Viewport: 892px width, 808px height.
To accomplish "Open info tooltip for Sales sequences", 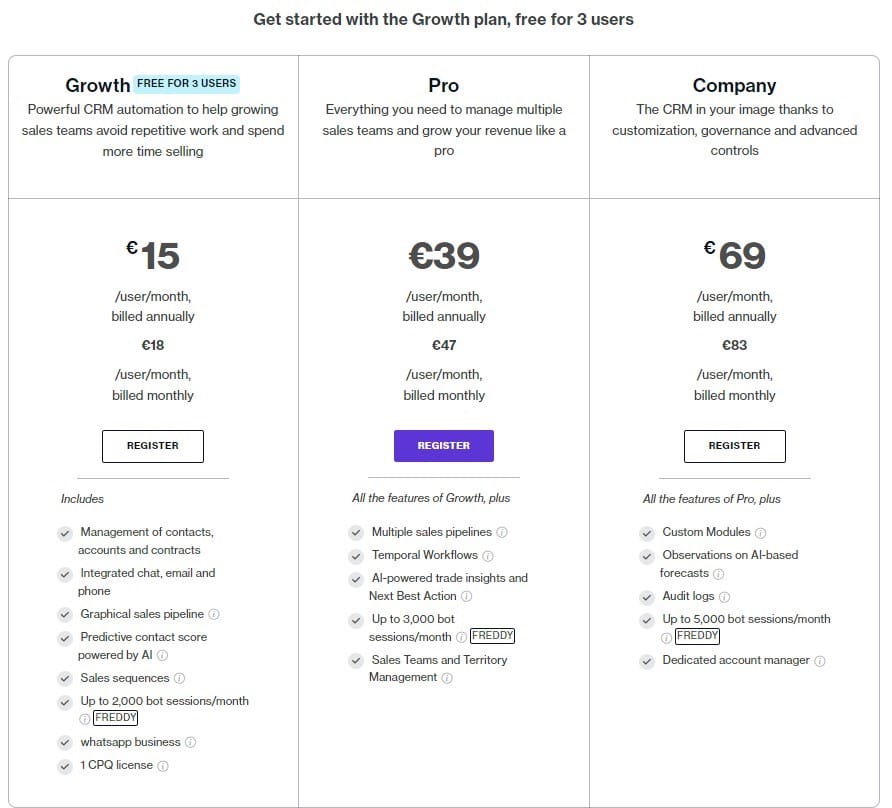I will (179, 678).
